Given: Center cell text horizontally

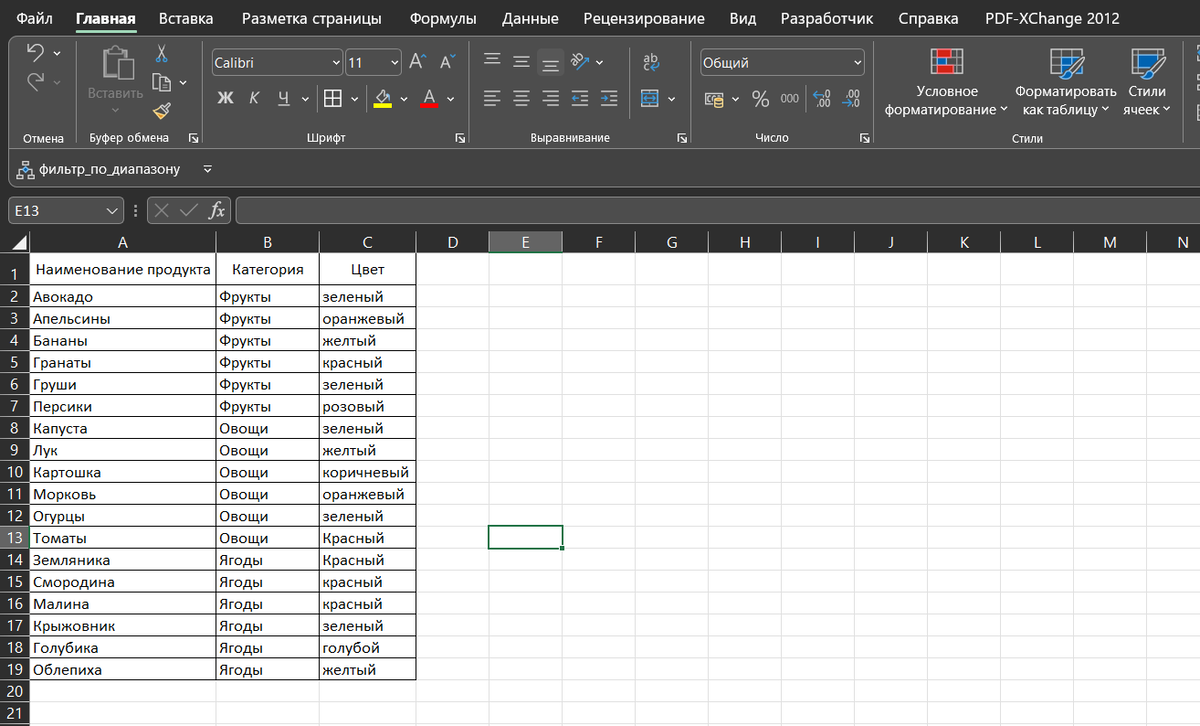Looking at the screenshot, I should pos(521,98).
